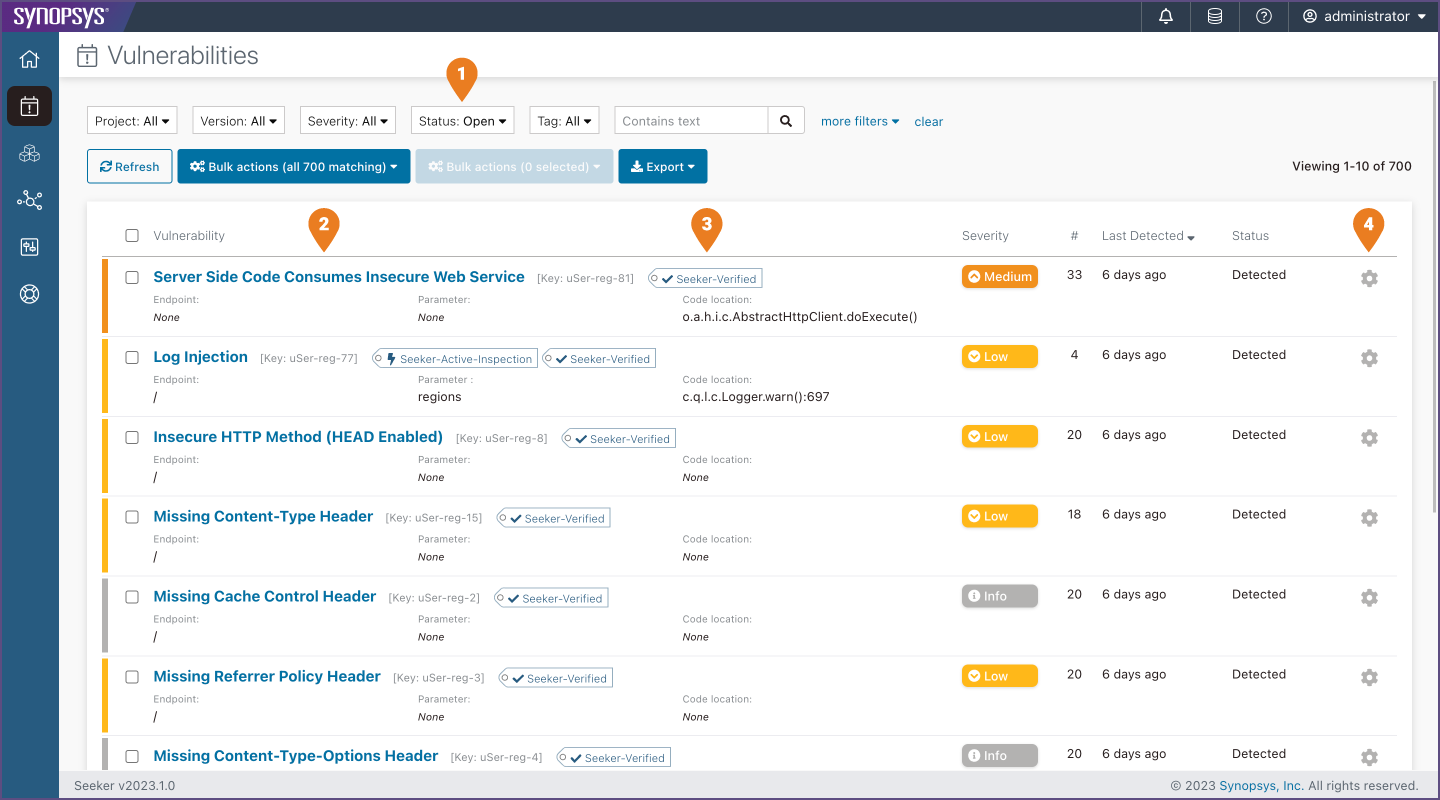The image size is (1440, 800).
Task: Click the Contains text search field
Action: pos(691,121)
